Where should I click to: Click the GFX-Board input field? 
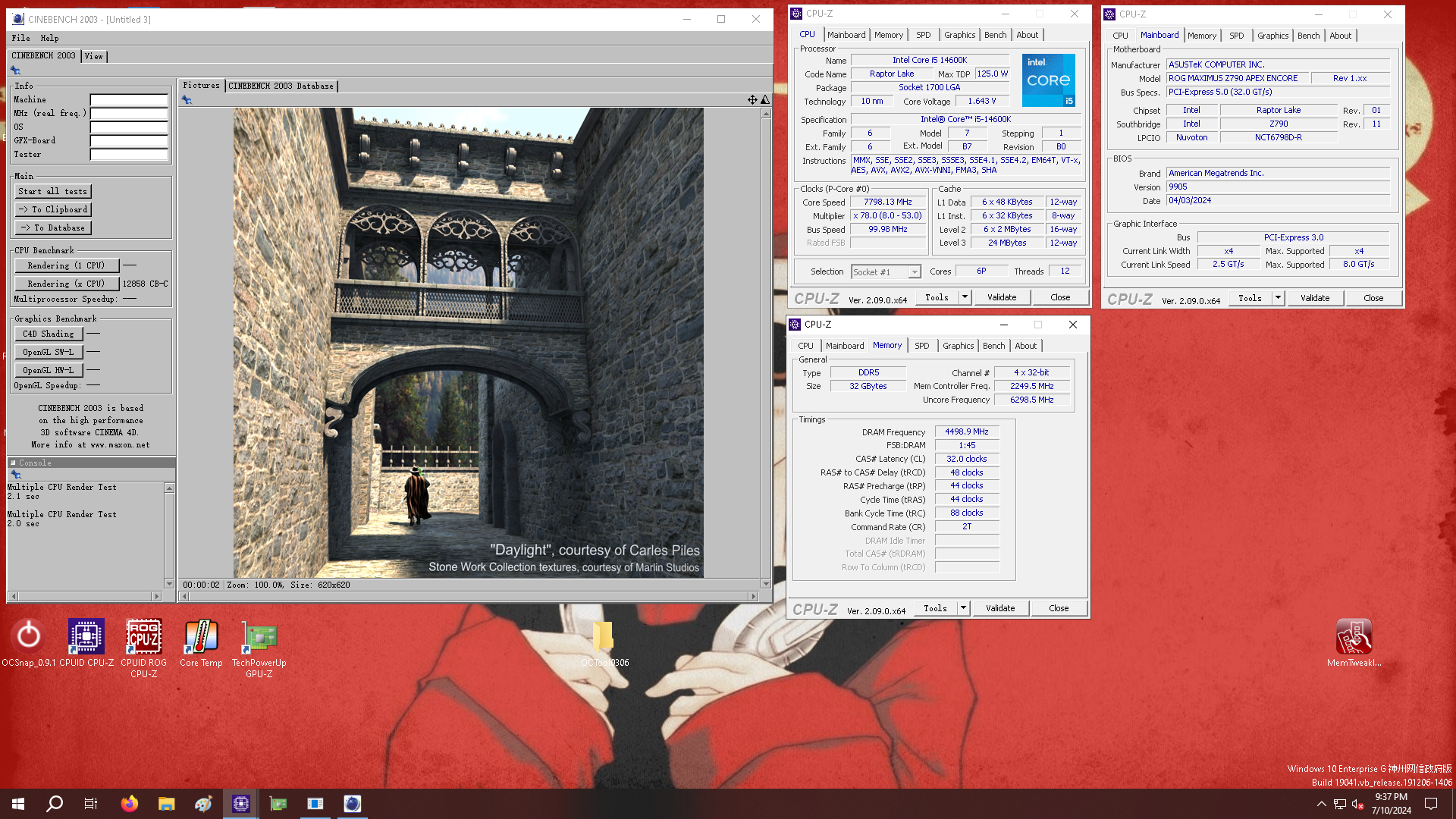point(129,140)
